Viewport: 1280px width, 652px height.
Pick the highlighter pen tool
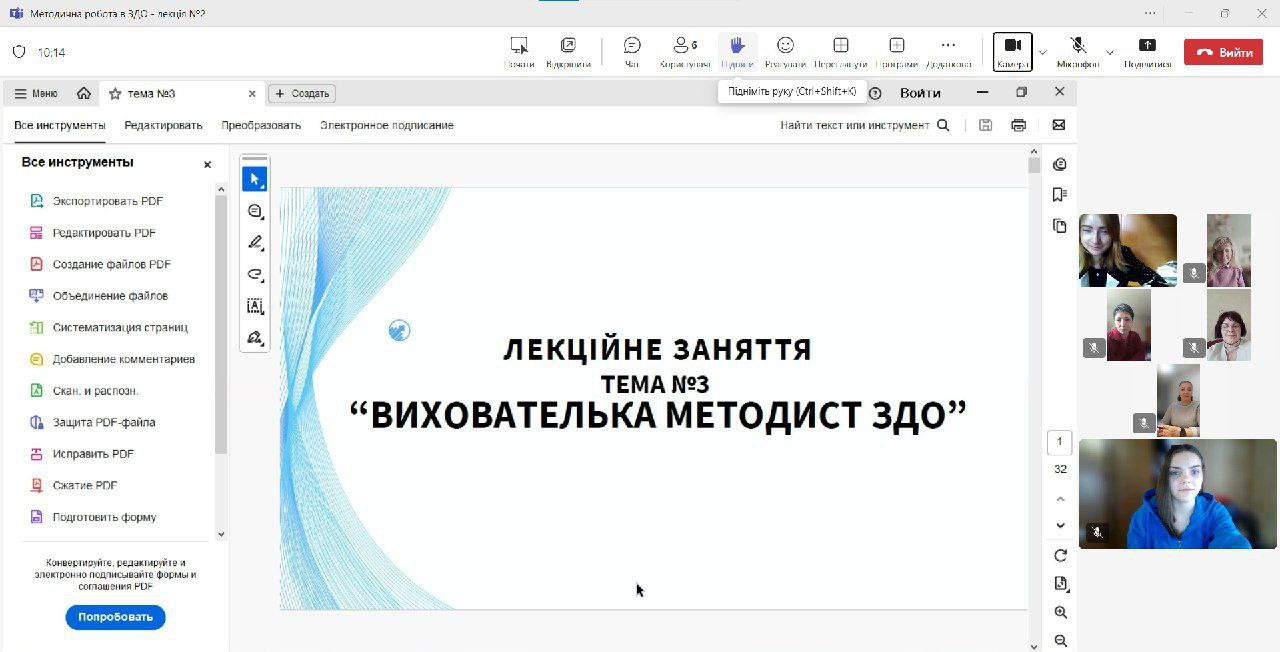point(255,243)
